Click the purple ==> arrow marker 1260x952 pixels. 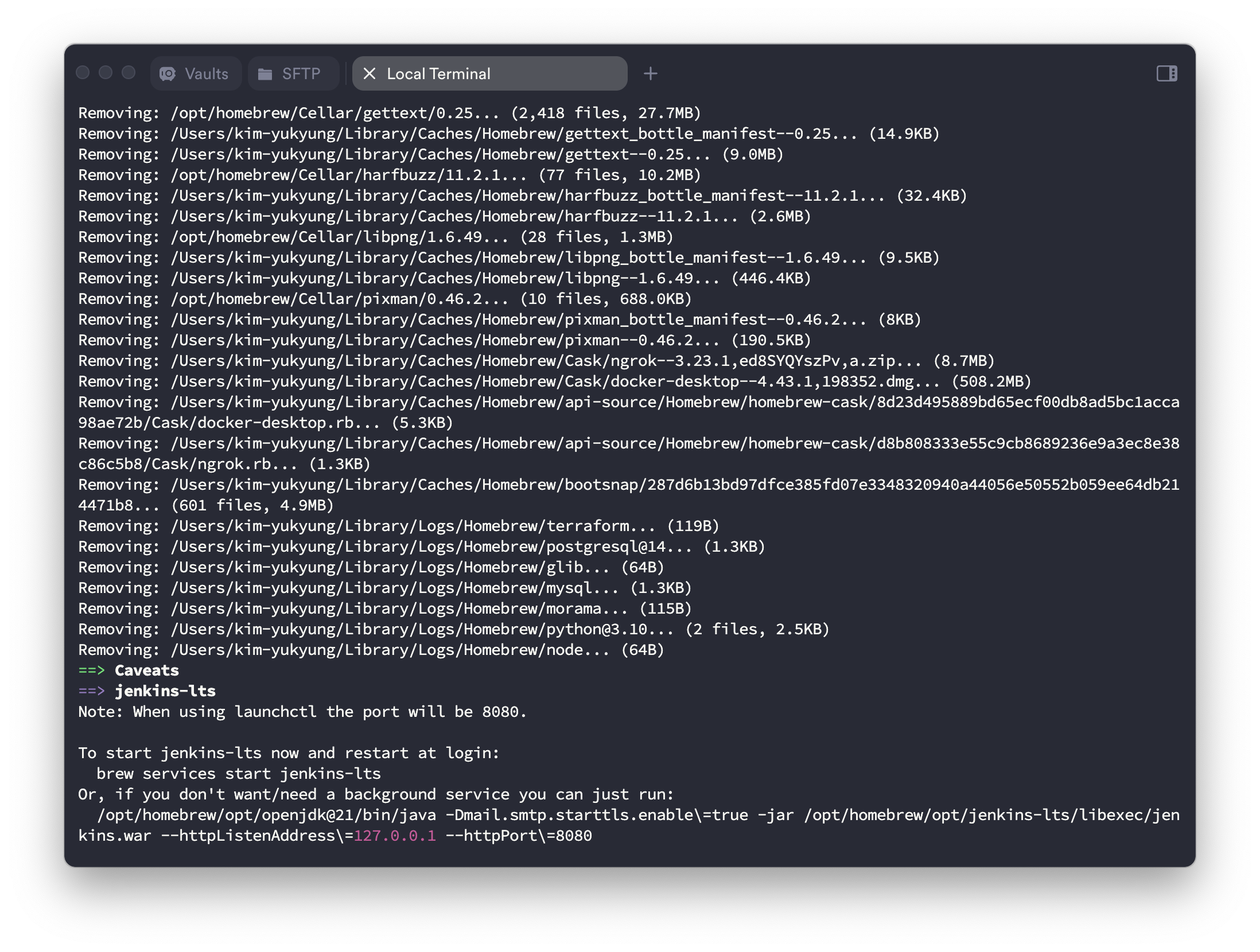click(x=92, y=691)
